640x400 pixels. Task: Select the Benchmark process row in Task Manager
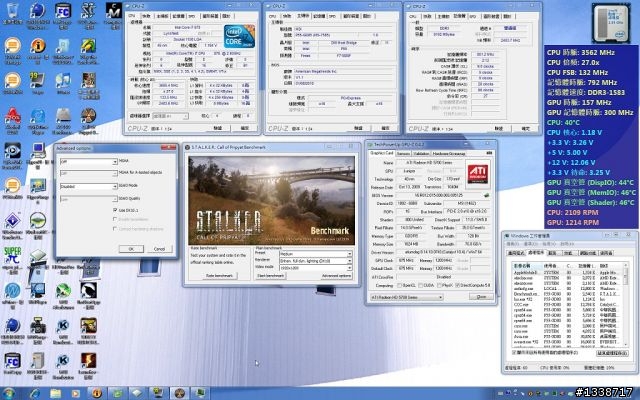[567, 294]
